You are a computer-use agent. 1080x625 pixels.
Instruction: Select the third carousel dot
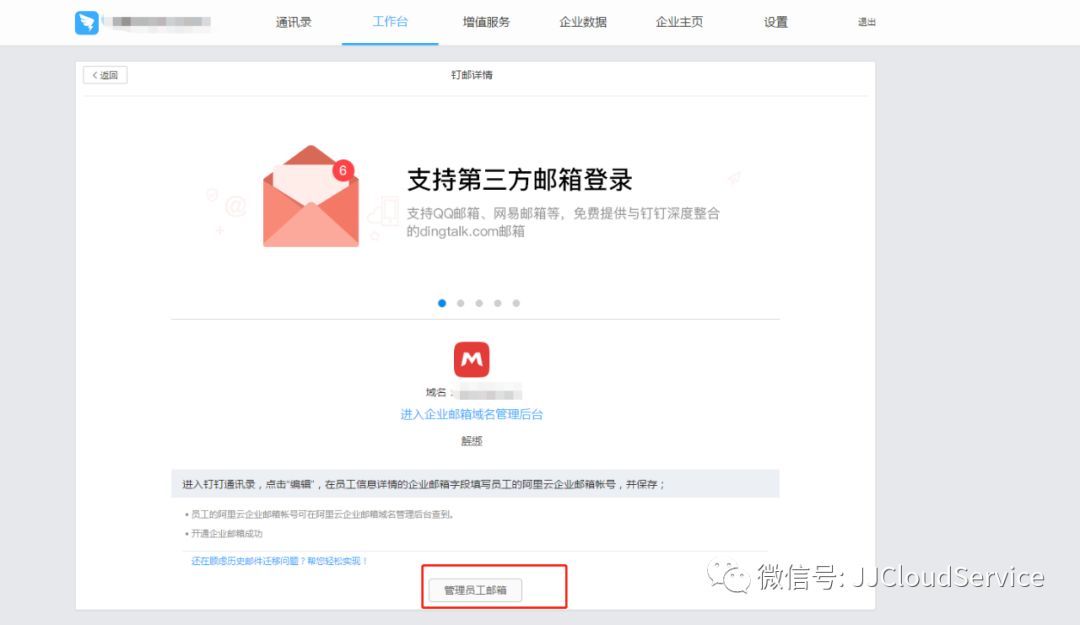pos(479,303)
